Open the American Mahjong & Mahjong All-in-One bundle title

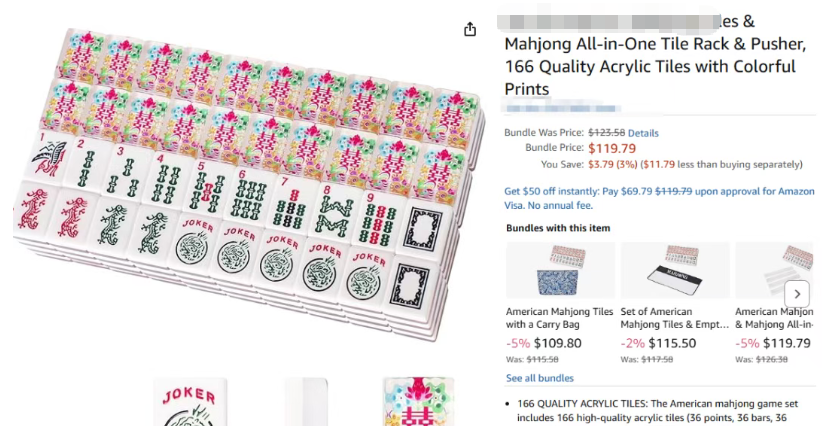pyautogui.click(x=778, y=317)
